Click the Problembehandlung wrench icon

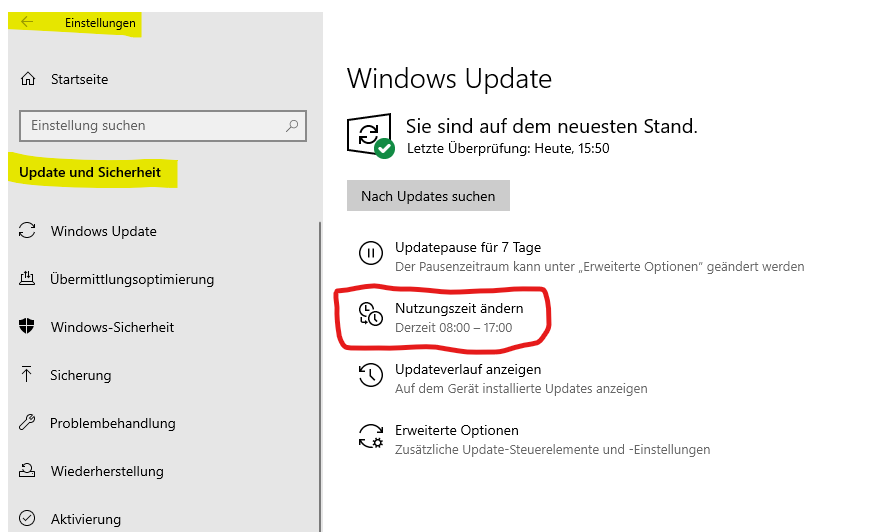tap(27, 423)
